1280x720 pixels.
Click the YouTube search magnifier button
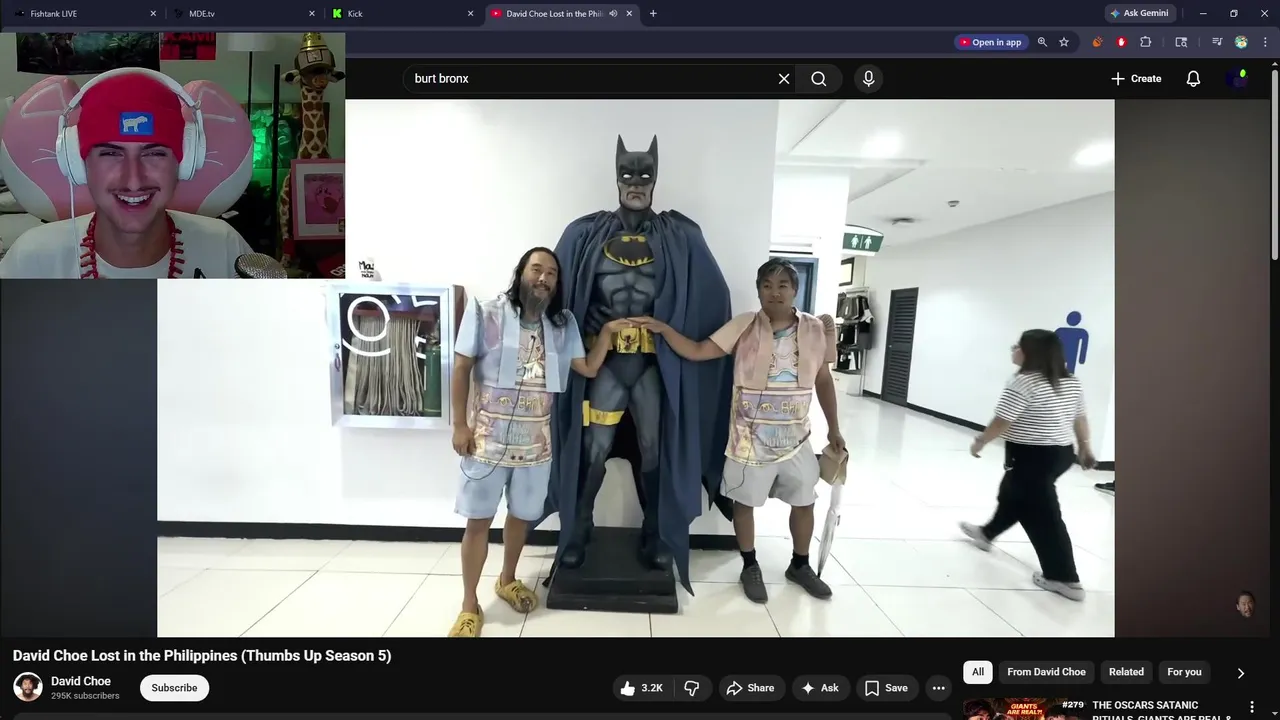(x=819, y=79)
